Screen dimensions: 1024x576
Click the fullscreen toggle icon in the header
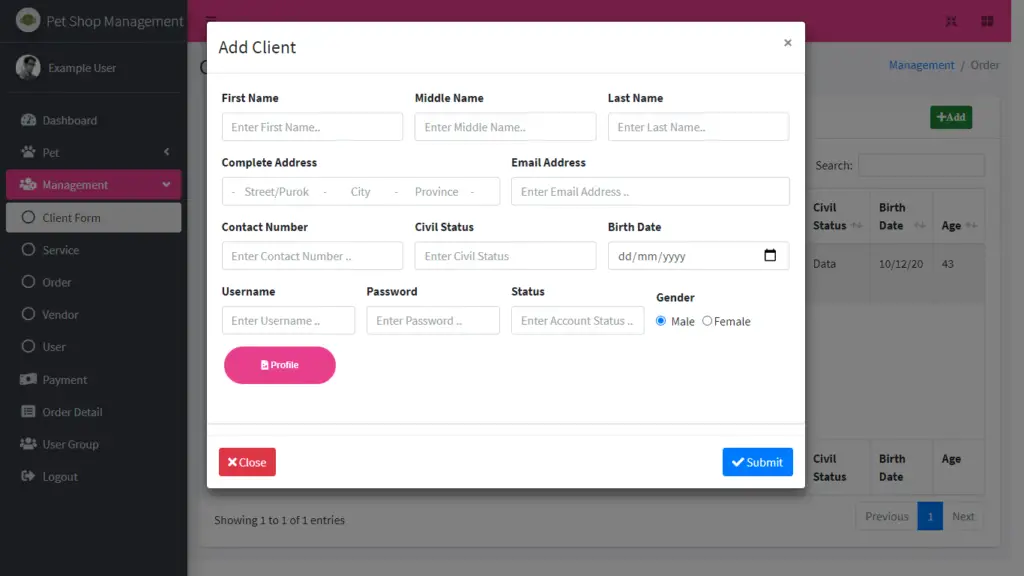[951, 20]
